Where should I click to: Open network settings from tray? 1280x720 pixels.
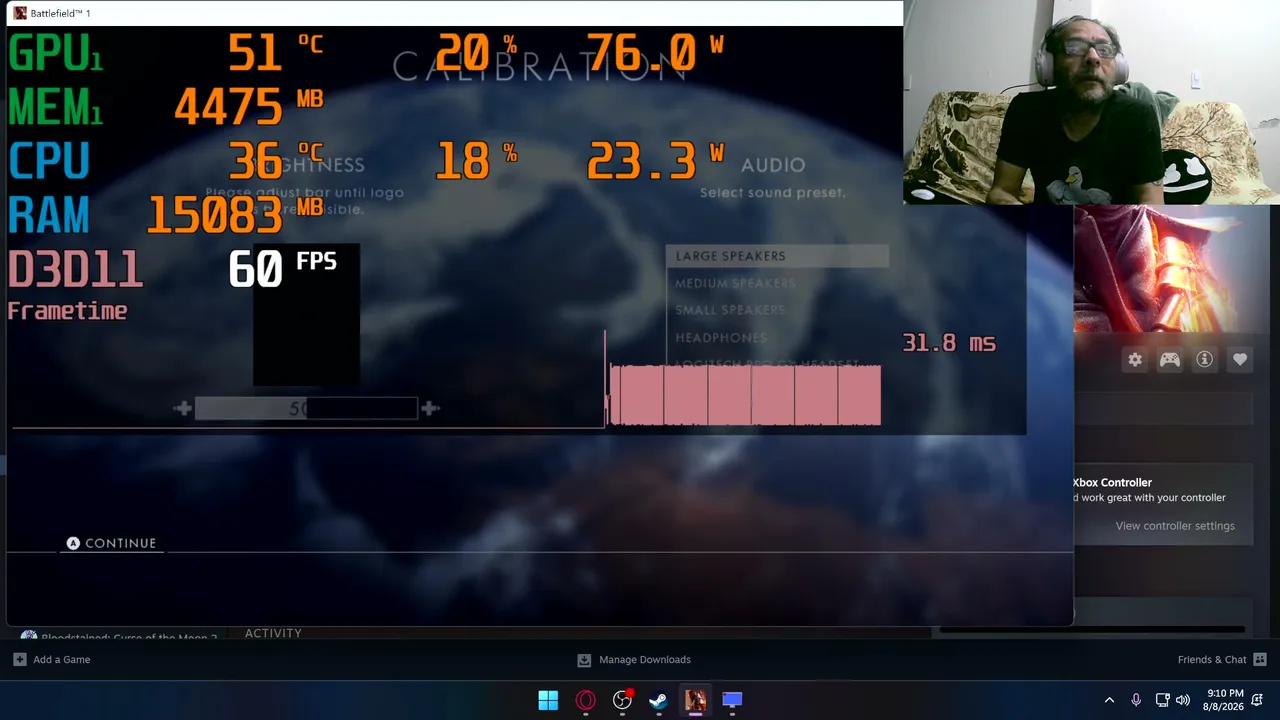[x=1162, y=700]
